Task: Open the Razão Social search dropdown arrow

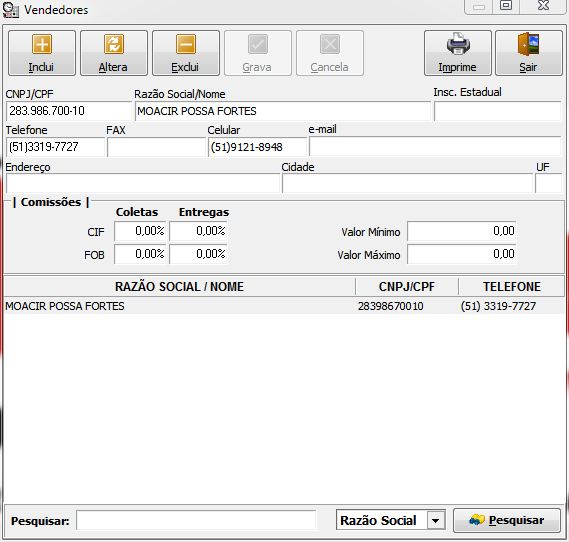Action: (435, 521)
